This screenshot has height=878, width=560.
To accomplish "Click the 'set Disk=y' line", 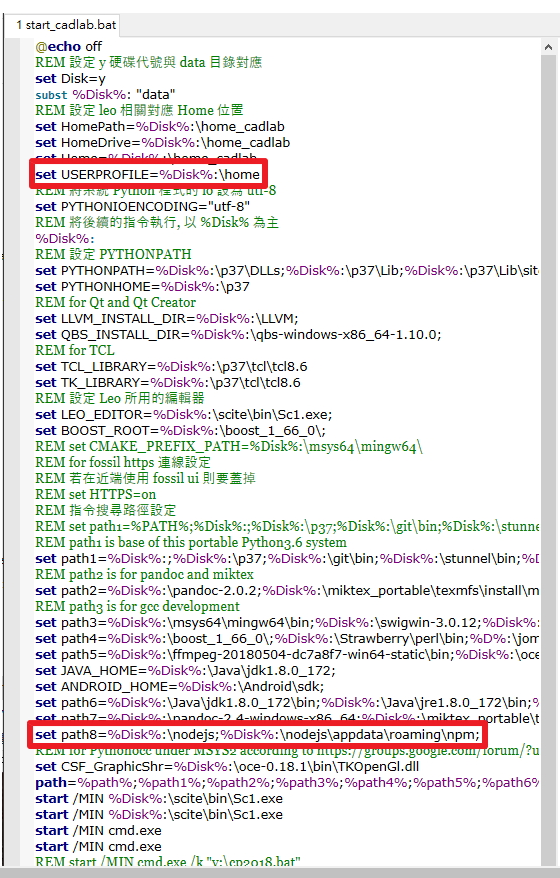I will point(70,78).
